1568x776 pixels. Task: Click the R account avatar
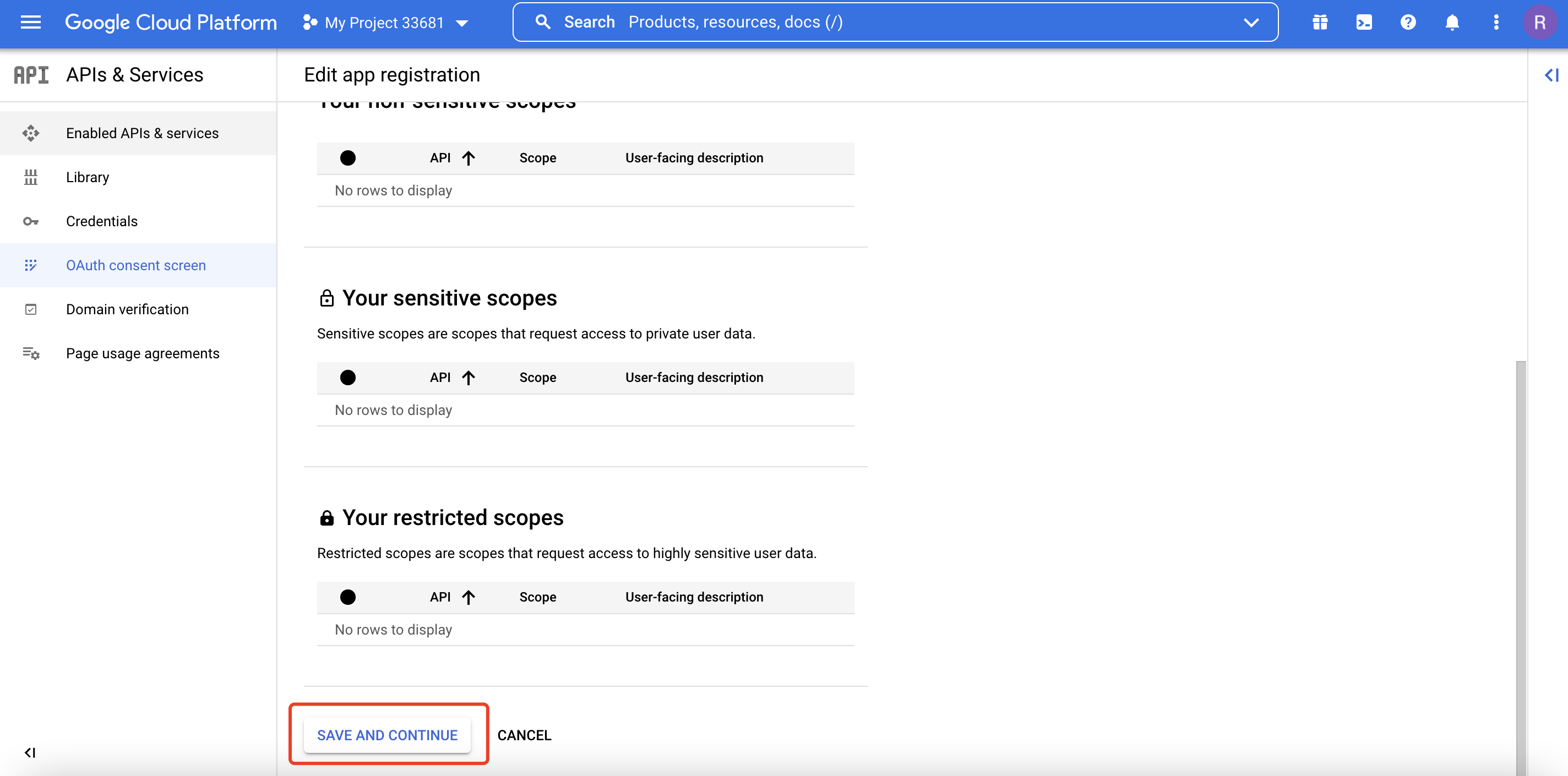[x=1539, y=23]
